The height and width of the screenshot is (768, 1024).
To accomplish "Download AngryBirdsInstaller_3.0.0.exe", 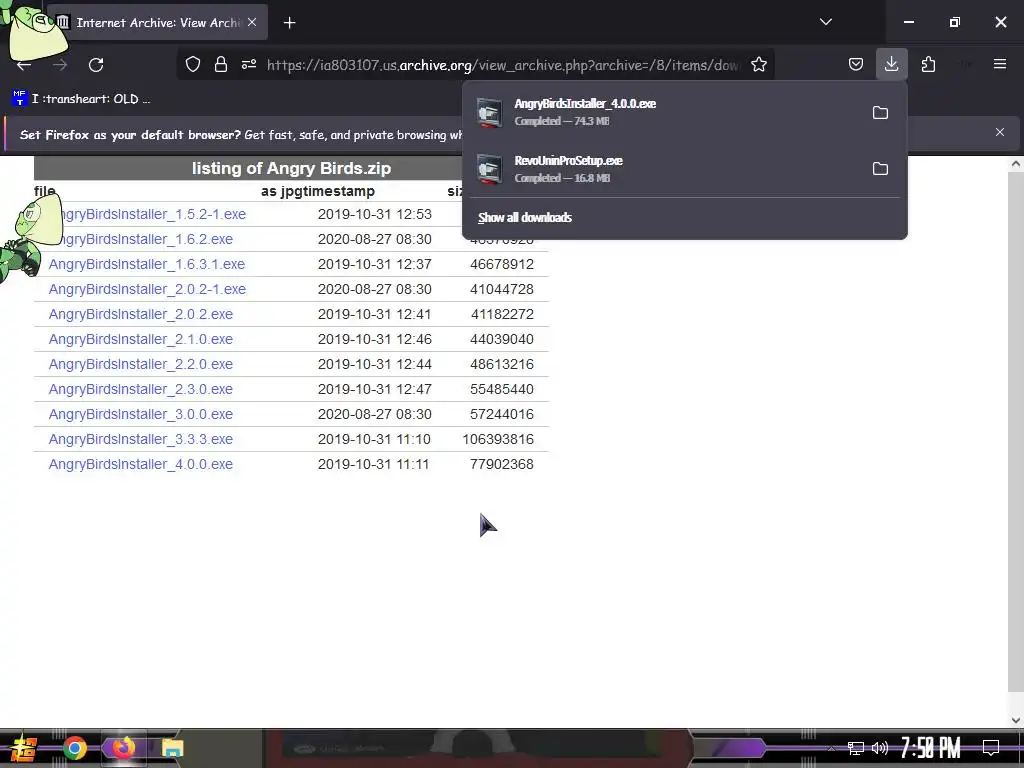I will tap(140, 414).
